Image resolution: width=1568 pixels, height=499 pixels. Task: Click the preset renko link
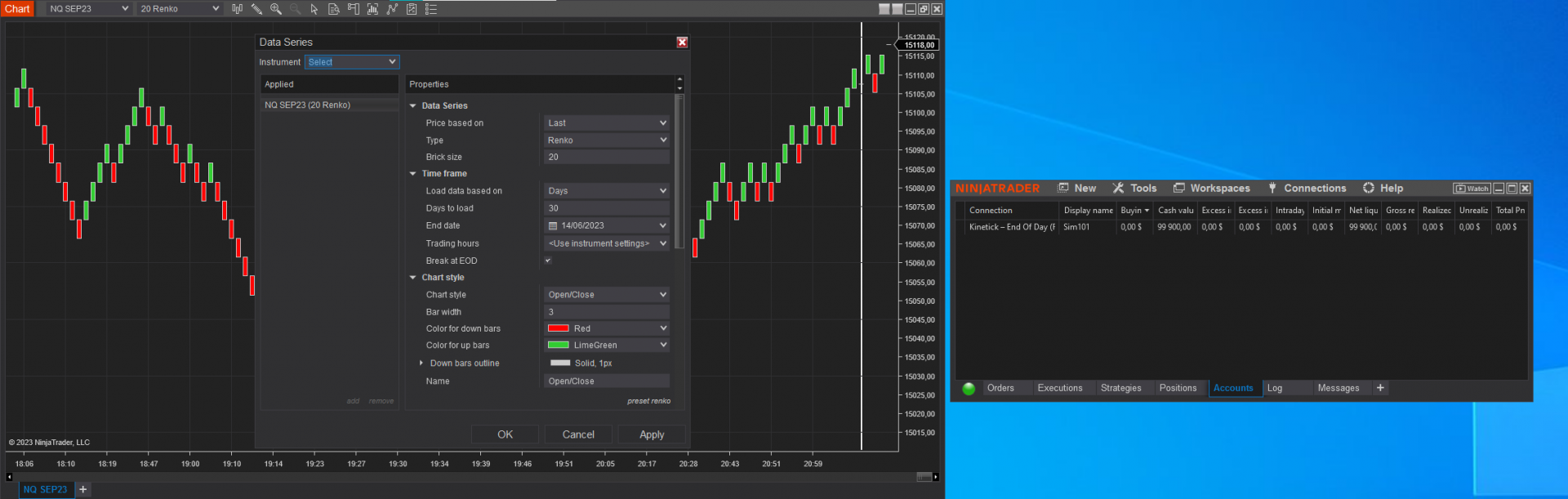648,401
